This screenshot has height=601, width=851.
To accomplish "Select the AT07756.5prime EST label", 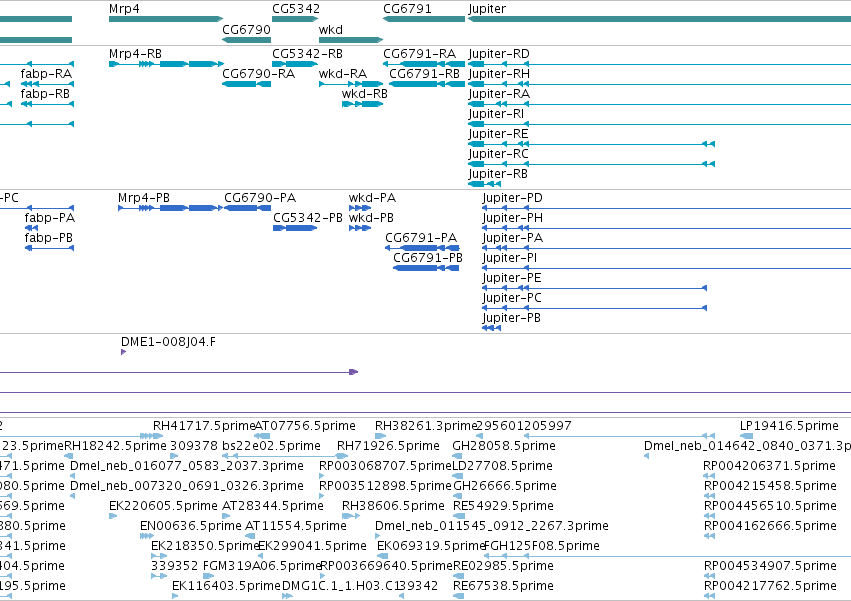I will click(x=305, y=426).
